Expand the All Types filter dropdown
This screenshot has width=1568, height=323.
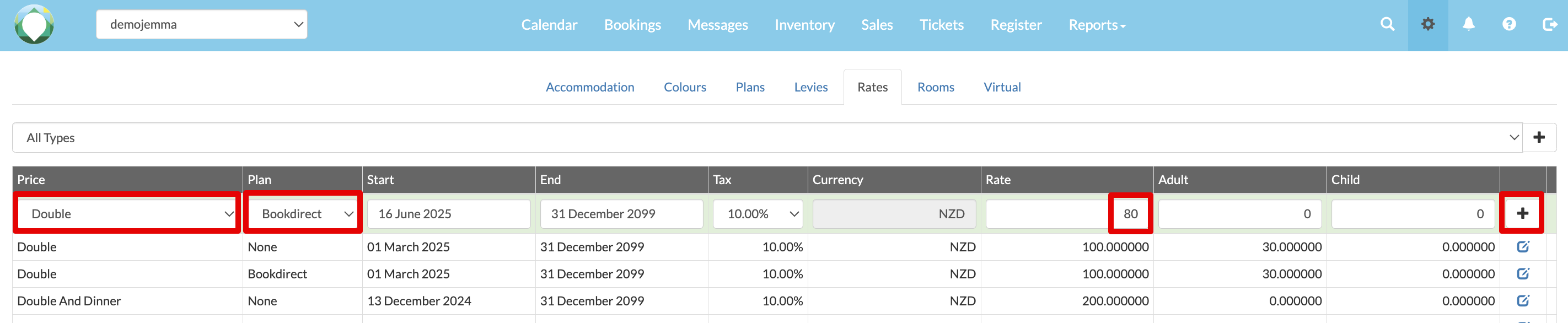[767, 137]
